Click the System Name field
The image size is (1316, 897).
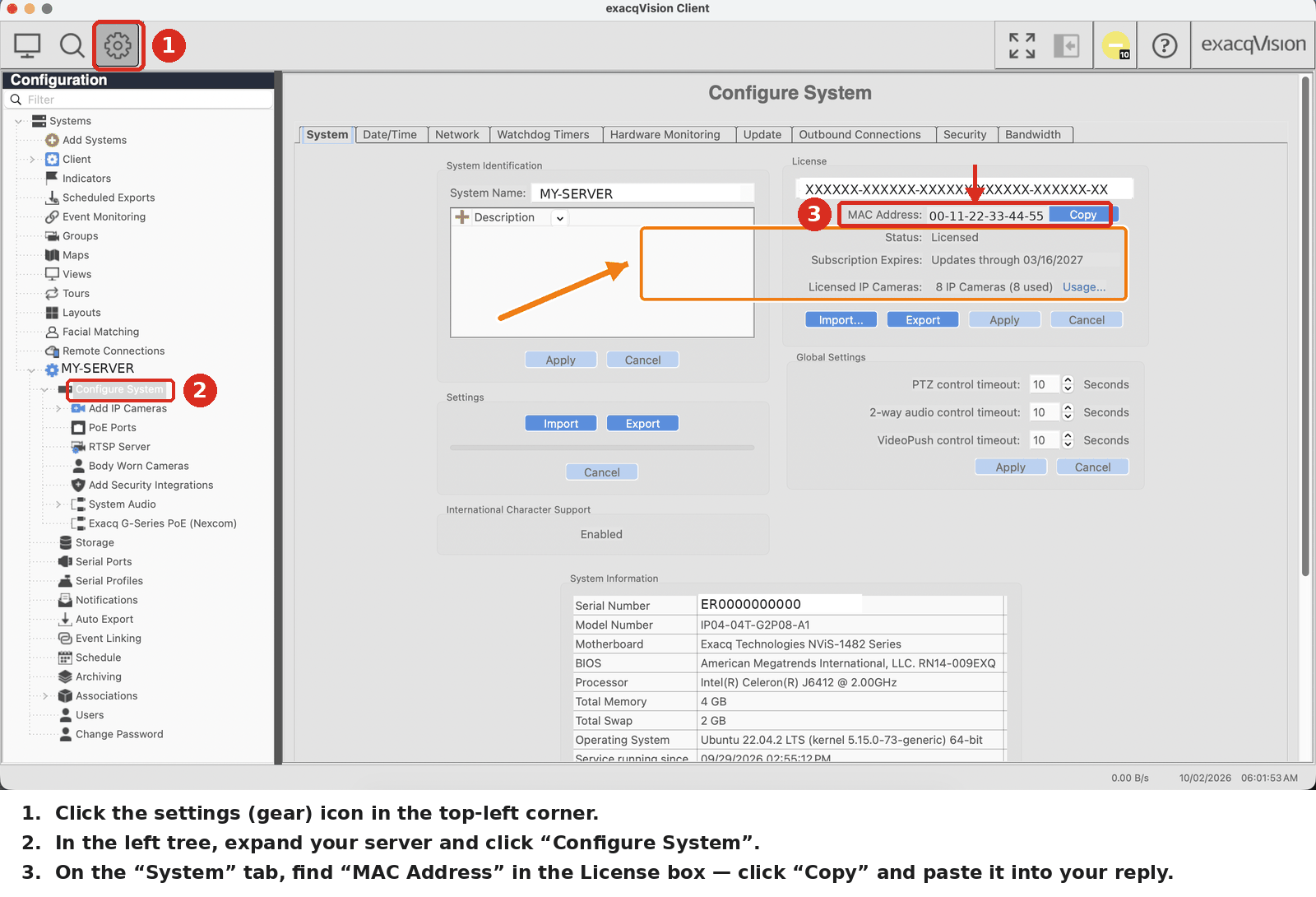643,193
